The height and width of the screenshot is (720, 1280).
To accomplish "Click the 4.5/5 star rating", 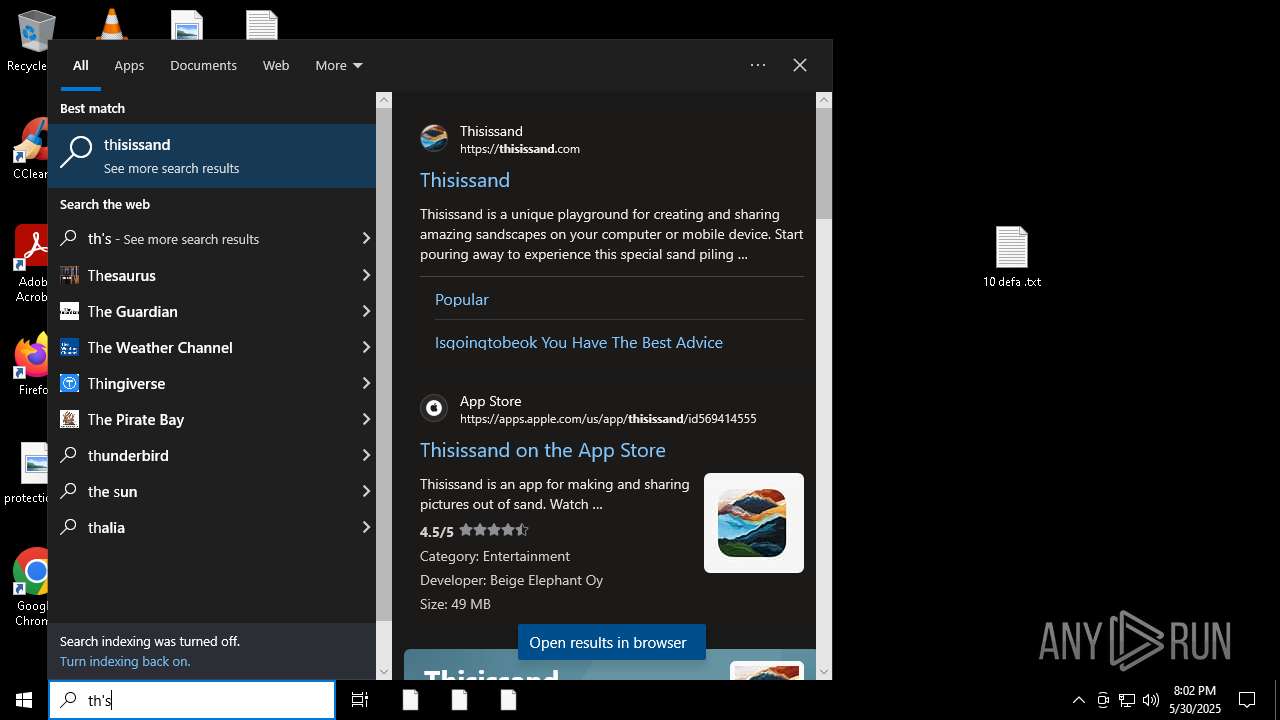I will tap(474, 531).
